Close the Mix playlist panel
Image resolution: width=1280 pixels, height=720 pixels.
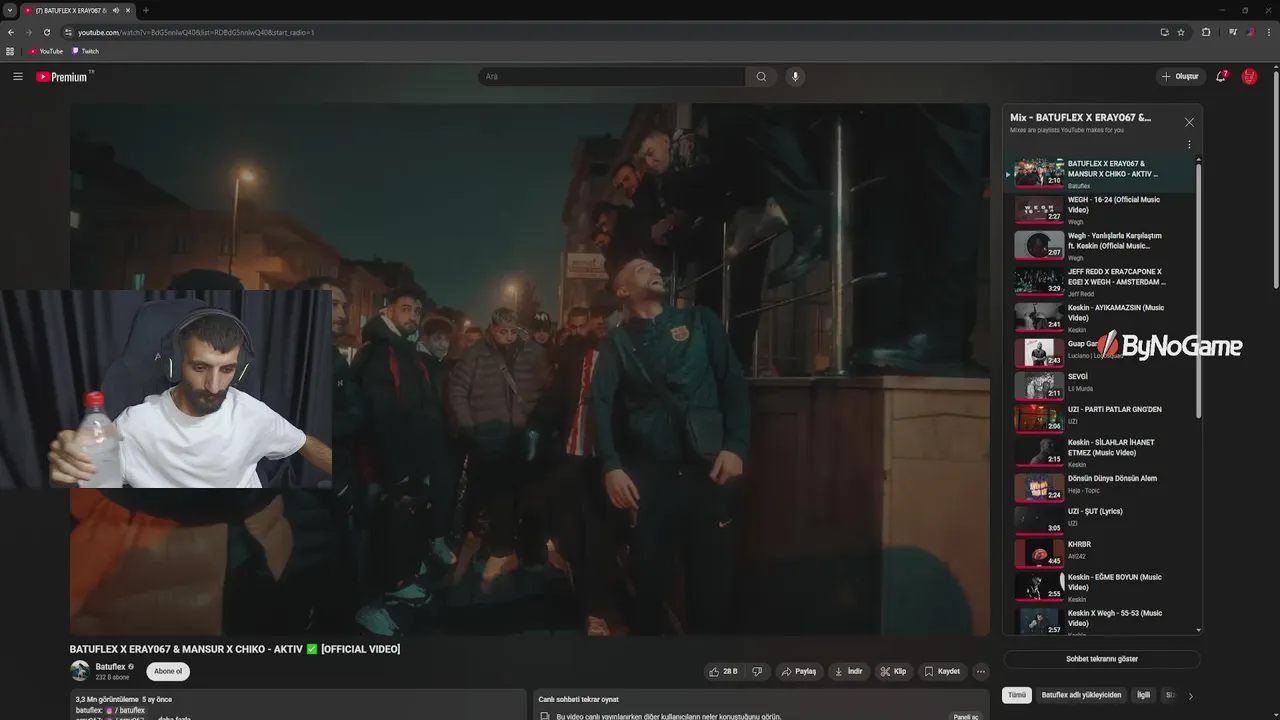click(x=1189, y=122)
